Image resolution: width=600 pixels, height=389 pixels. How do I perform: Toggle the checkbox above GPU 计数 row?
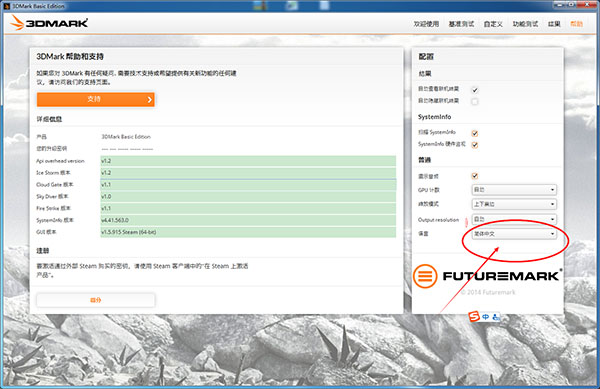tap(475, 176)
